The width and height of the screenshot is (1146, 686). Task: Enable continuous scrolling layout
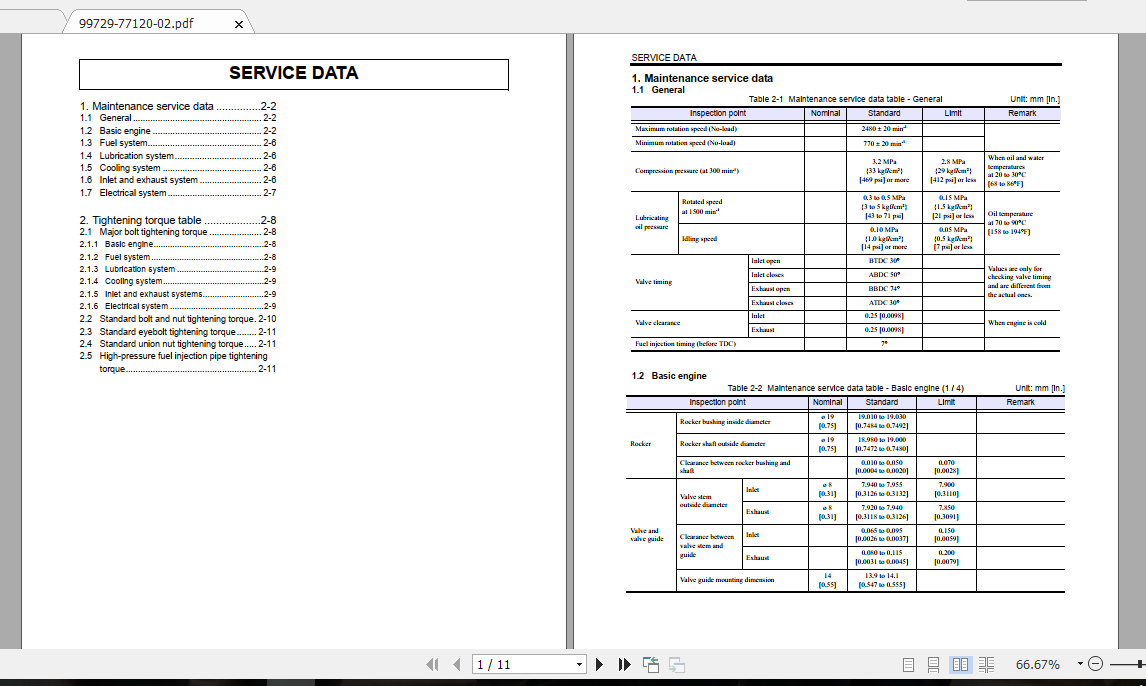click(x=934, y=663)
